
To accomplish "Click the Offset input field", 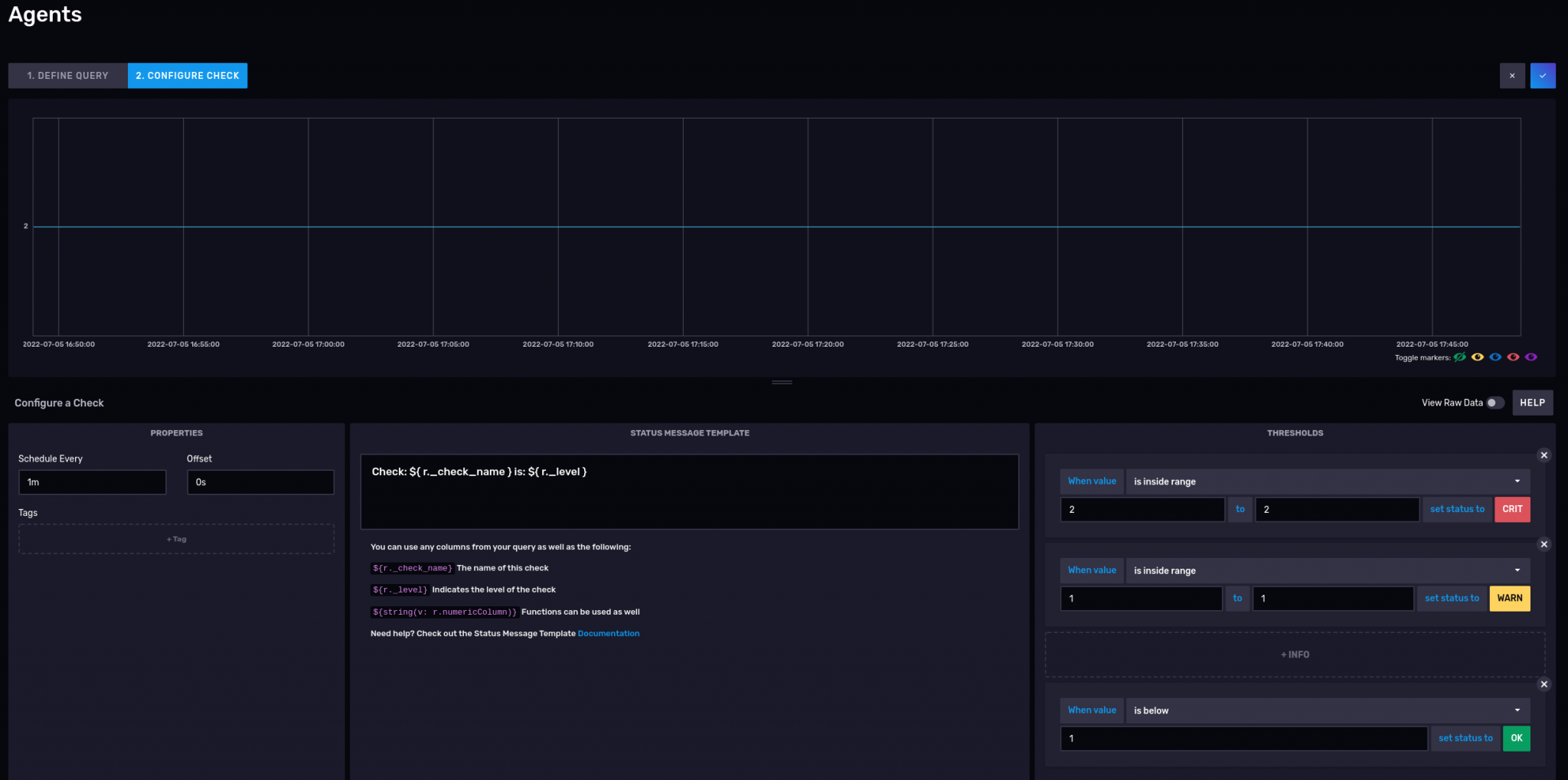I will (x=260, y=482).
